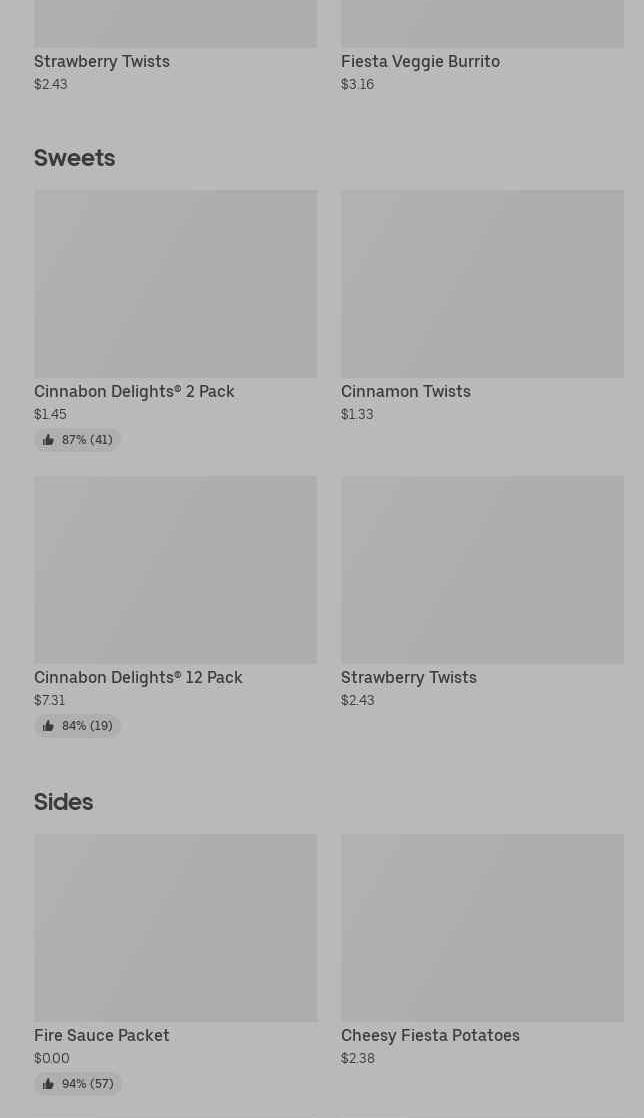The image size is (644, 1118).
Task: Select Fire Sauce Packet image
Action: click(x=175, y=928)
